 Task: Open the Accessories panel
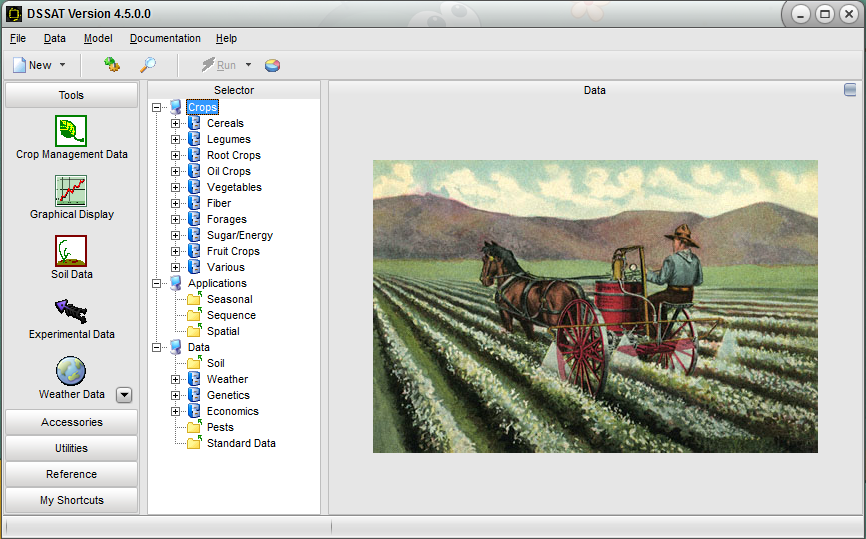coord(71,422)
